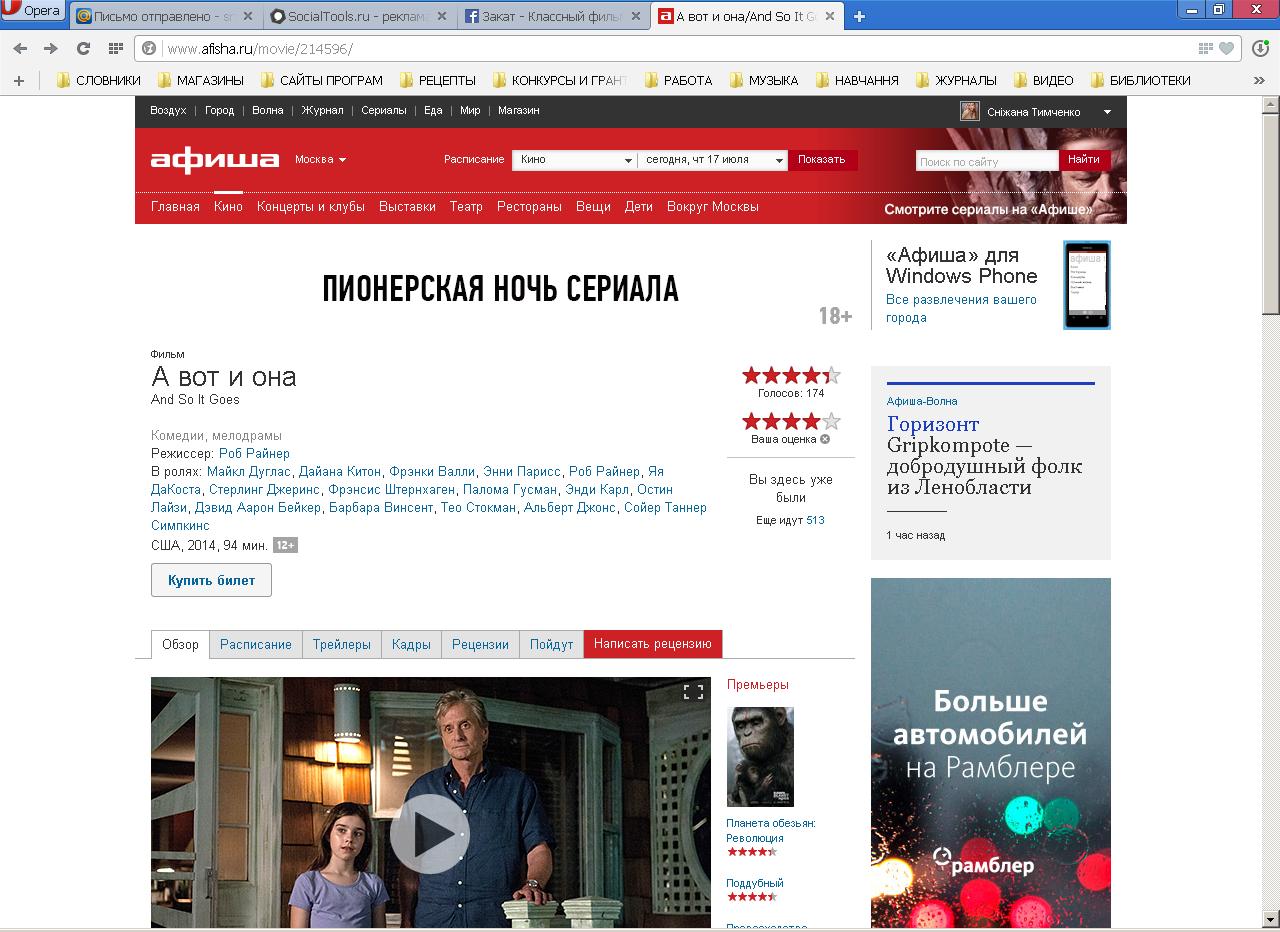The image size is (1280, 932).
Task: Open the СЛОВНИКИ bookmarks folder
Action: pos(99,80)
